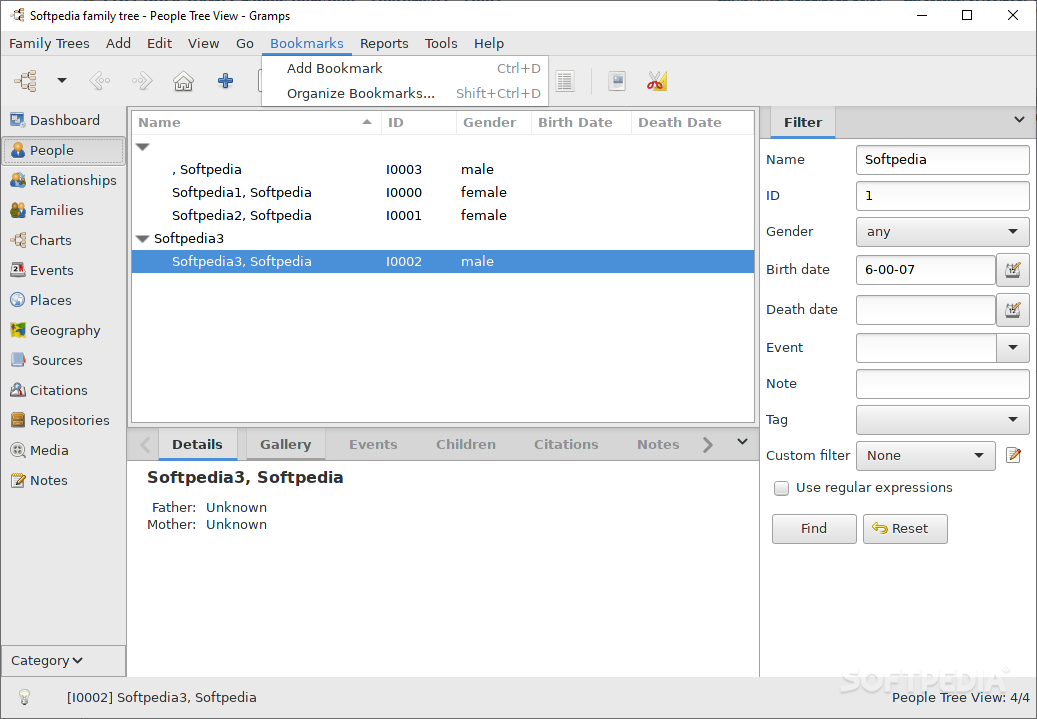This screenshot has height=719, width=1037.
Task: Show further bottom tabs with right chevron
Action: coord(708,444)
